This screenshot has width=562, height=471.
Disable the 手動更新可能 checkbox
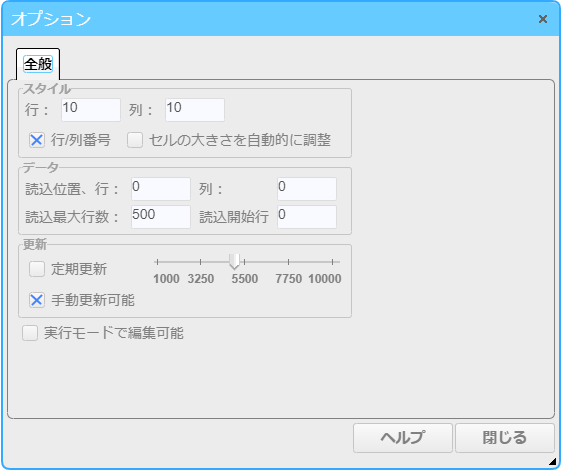[37, 300]
